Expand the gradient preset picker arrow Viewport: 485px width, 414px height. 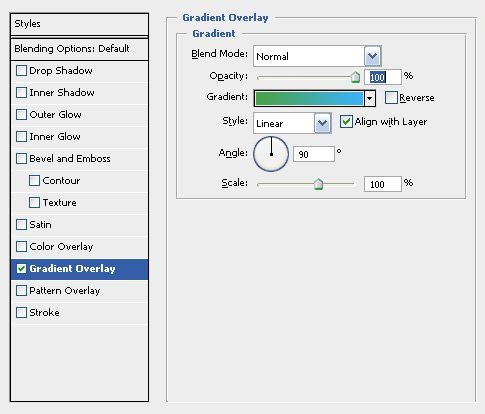point(370,99)
